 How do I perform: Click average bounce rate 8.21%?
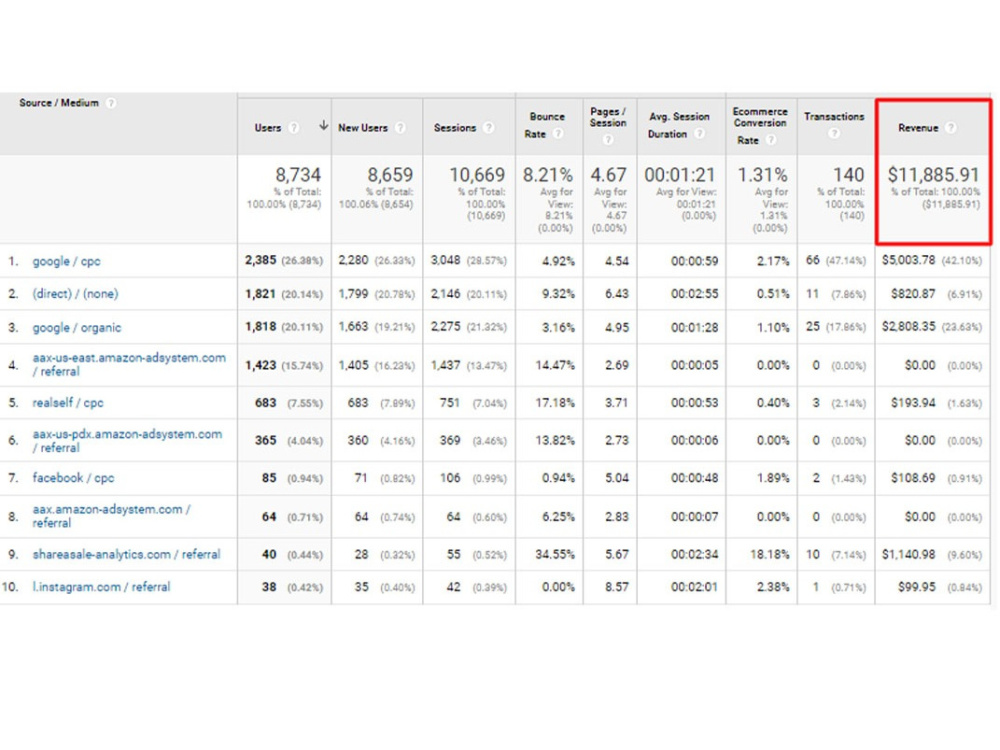point(548,174)
